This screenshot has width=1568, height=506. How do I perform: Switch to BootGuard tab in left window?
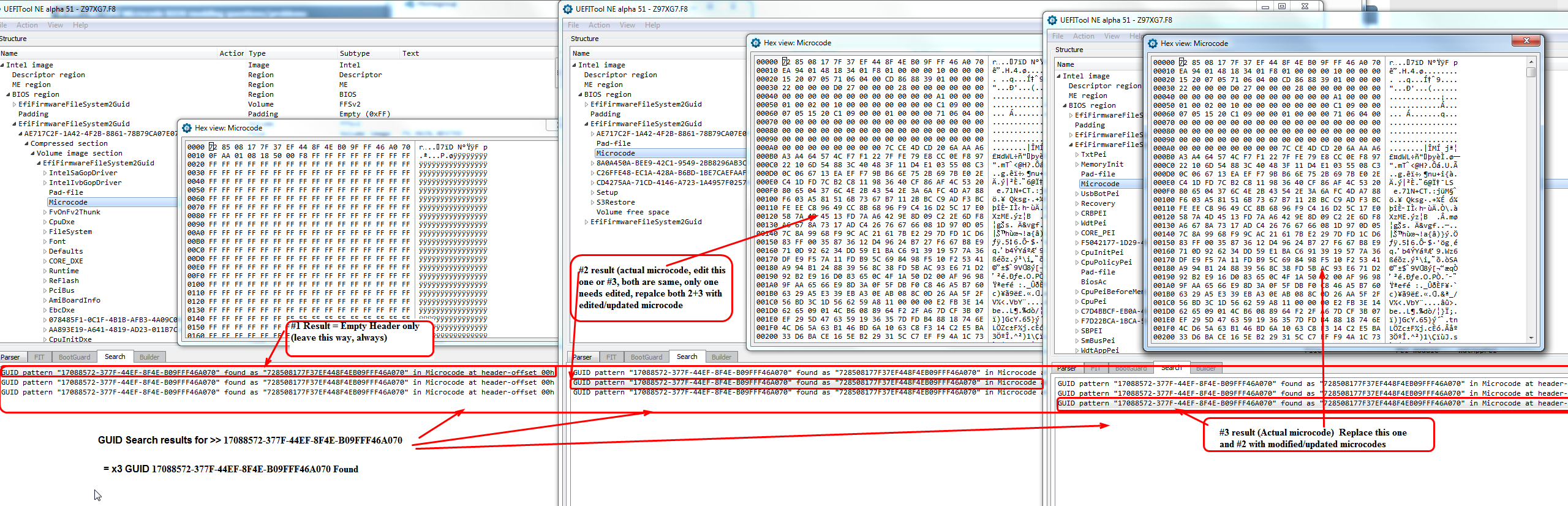coord(74,357)
